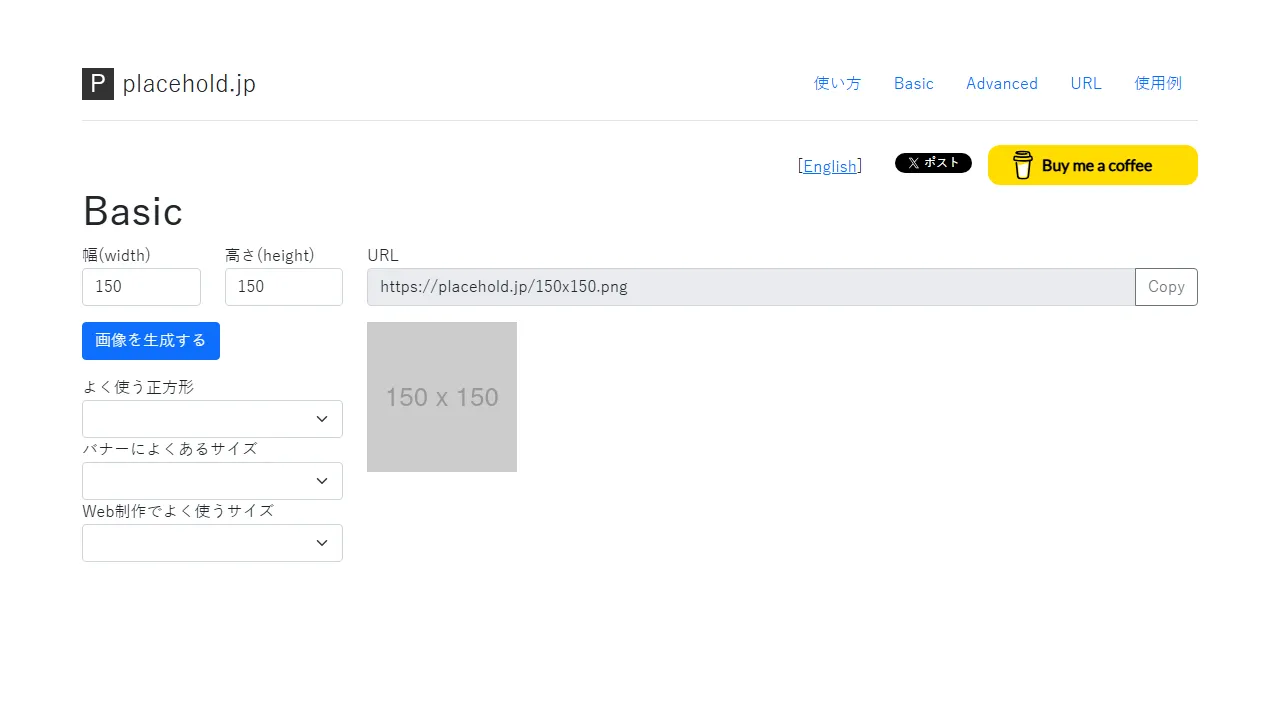Share via the X ポスト button
The image size is (1280, 720).
click(933, 162)
